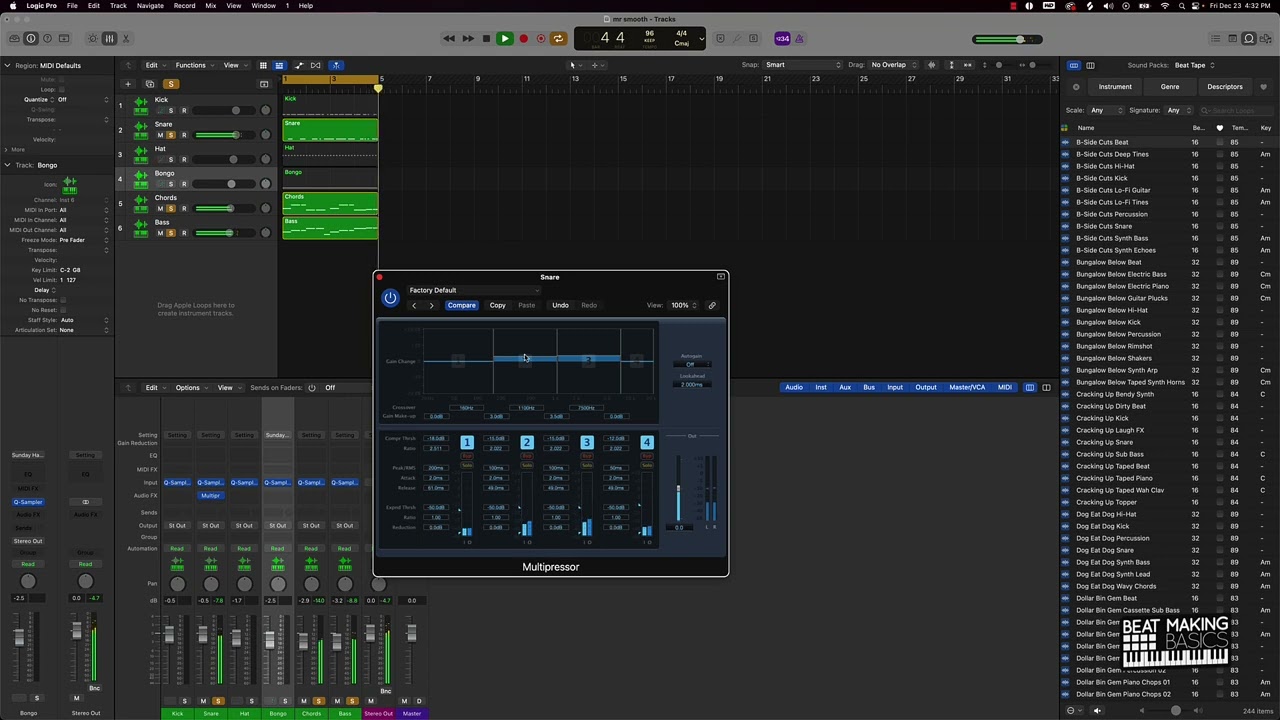Viewport: 1280px width, 720px height.
Task: Mute the Snare track
Action: coord(160,135)
